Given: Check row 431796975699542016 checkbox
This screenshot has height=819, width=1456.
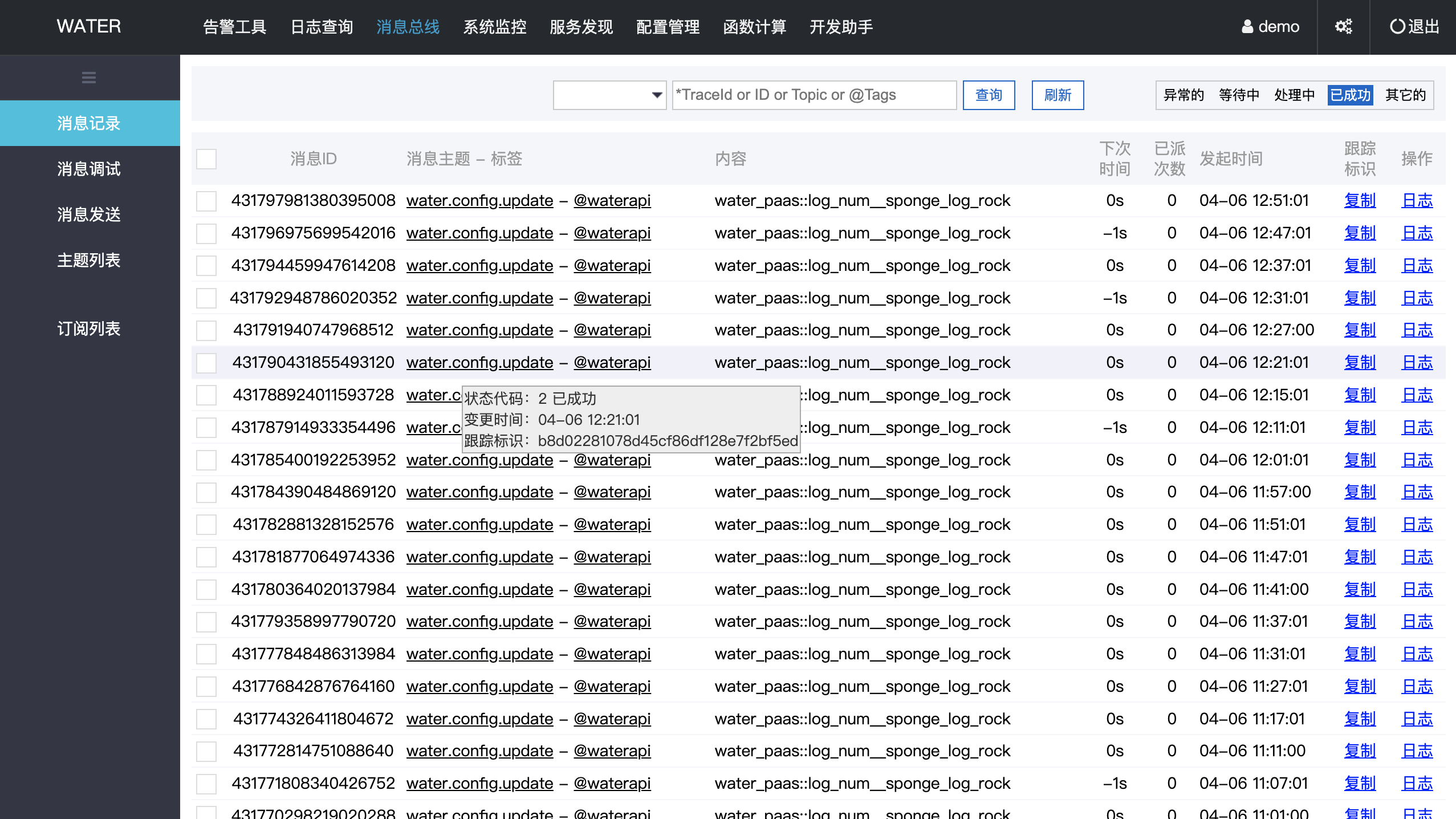Looking at the screenshot, I should coord(206,233).
